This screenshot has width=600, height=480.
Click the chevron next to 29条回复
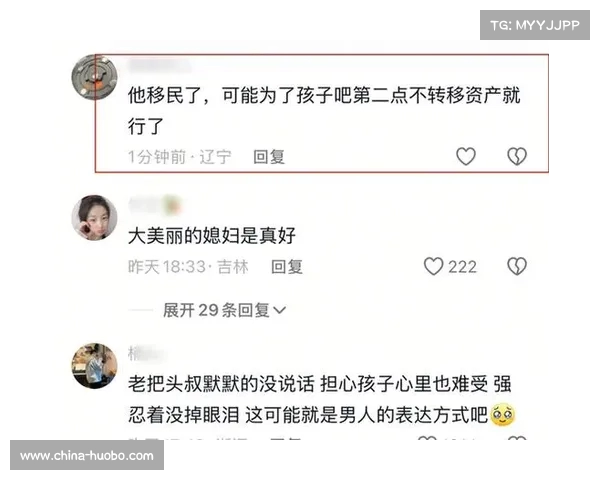click(280, 310)
